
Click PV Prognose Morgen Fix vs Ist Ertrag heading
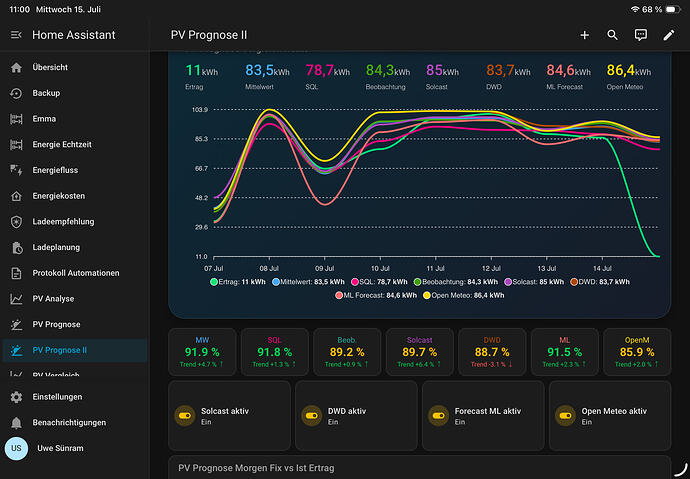tap(256, 468)
